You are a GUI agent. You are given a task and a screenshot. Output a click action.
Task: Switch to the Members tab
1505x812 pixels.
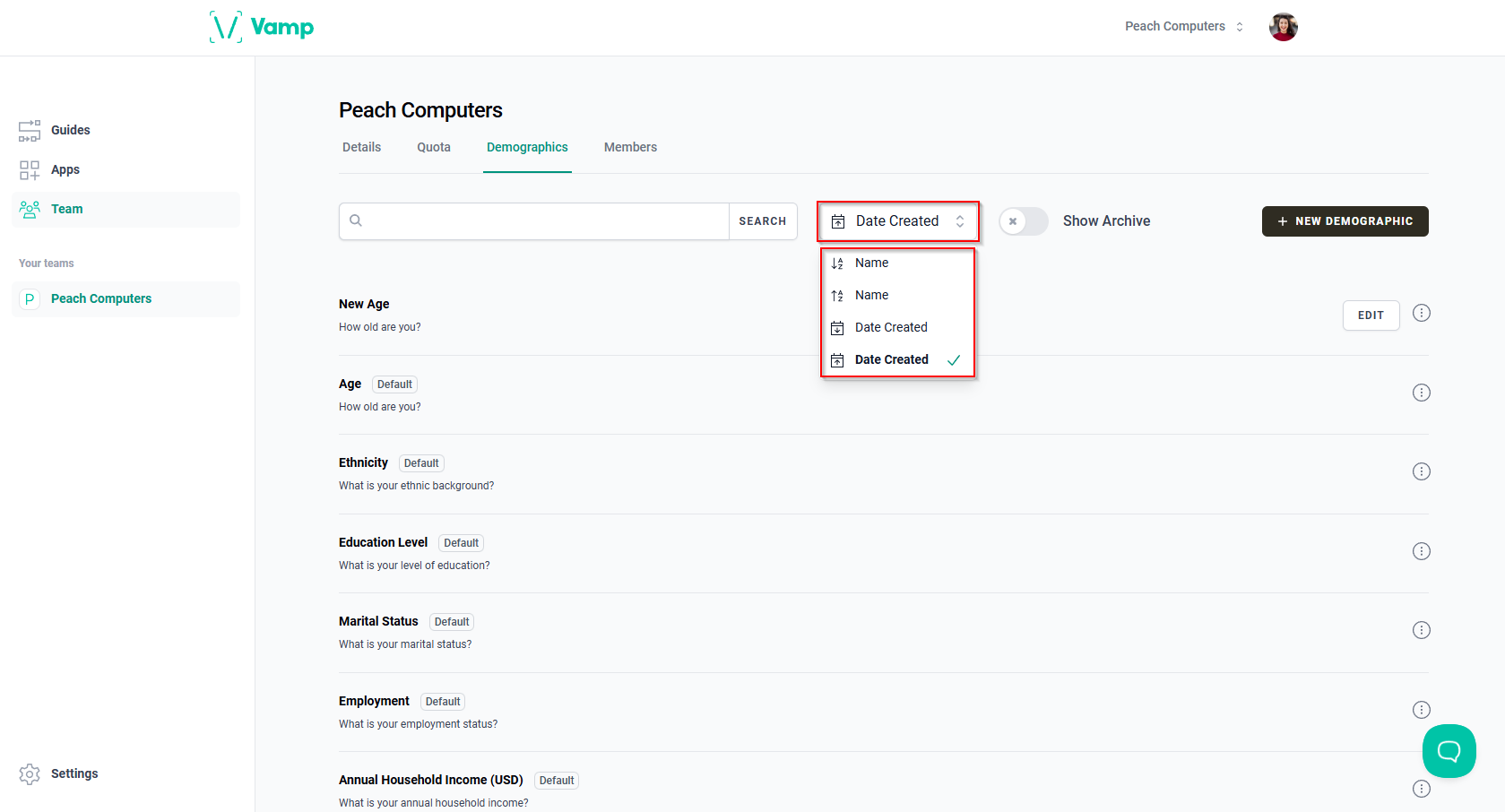pyautogui.click(x=630, y=147)
